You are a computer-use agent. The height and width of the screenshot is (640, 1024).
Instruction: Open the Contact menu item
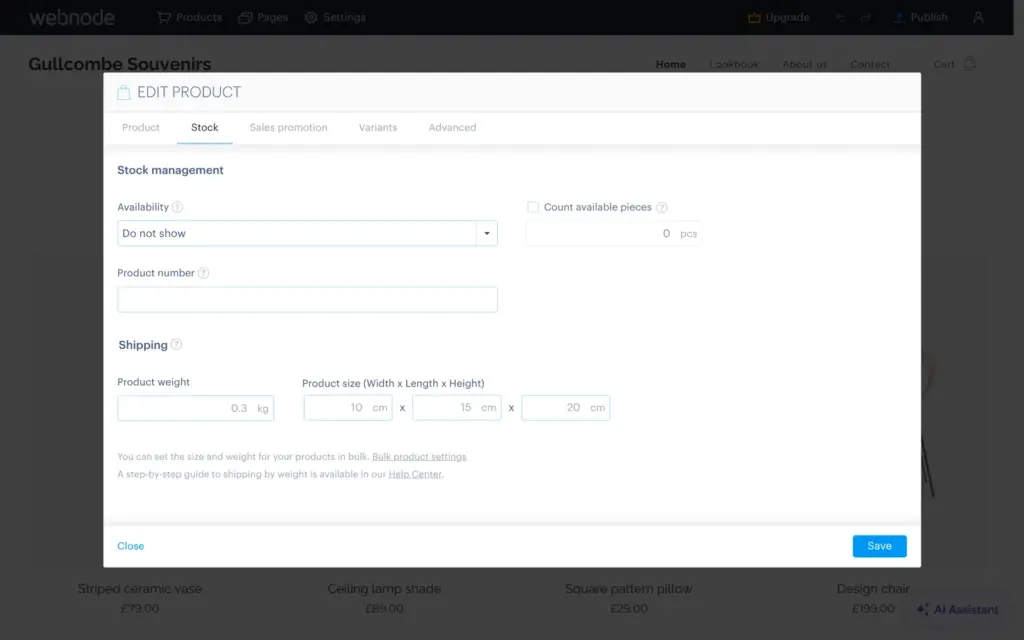870,64
